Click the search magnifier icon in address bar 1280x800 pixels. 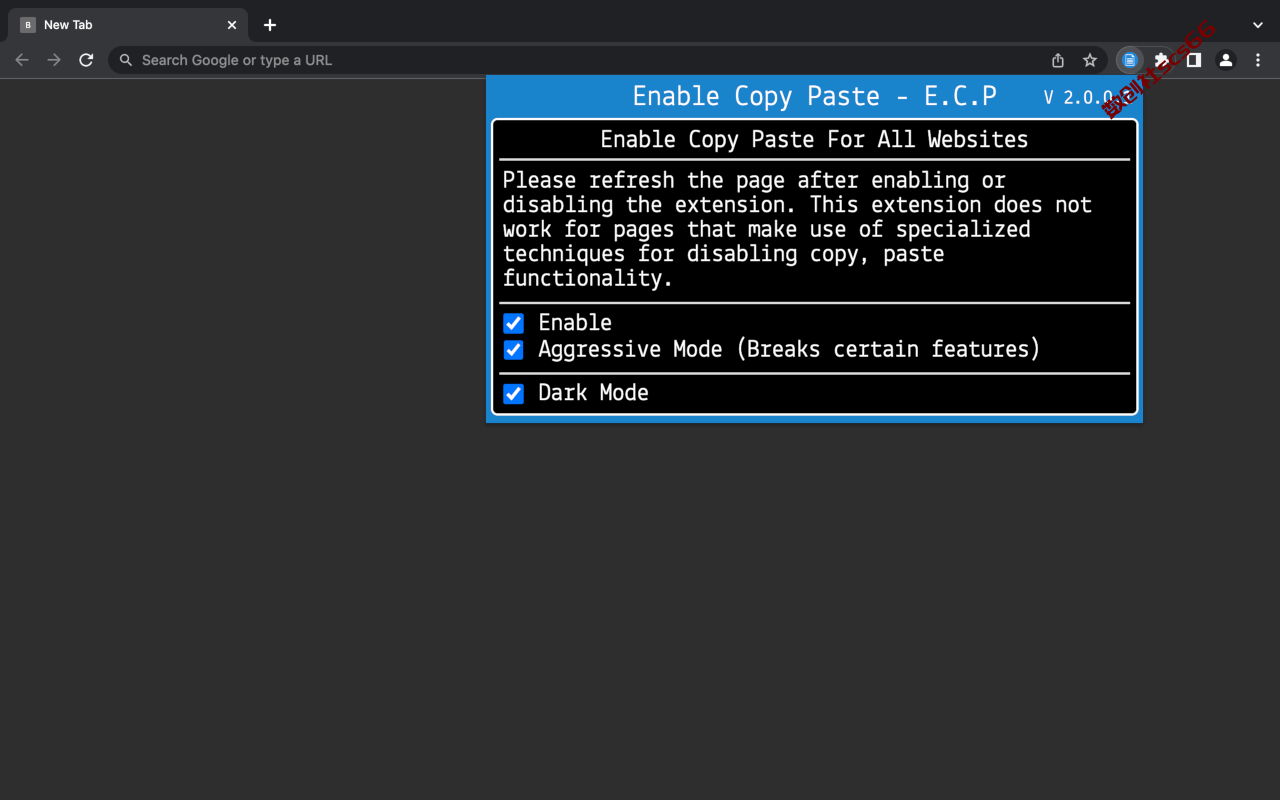[126, 60]
